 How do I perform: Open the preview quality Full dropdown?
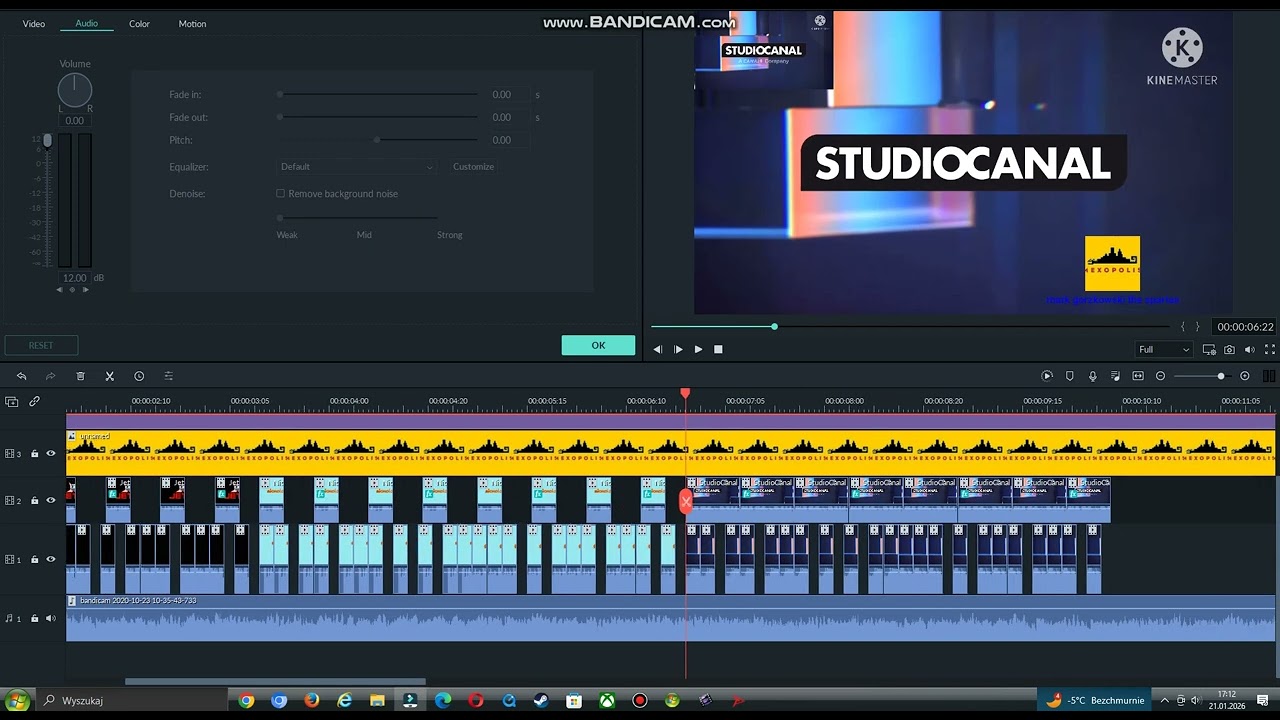[1165, 350]
